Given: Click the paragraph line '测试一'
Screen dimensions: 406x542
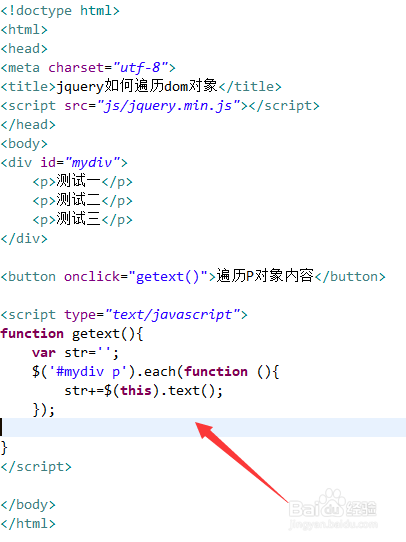Looking at the screenshot, I should [x=83, y=181].
